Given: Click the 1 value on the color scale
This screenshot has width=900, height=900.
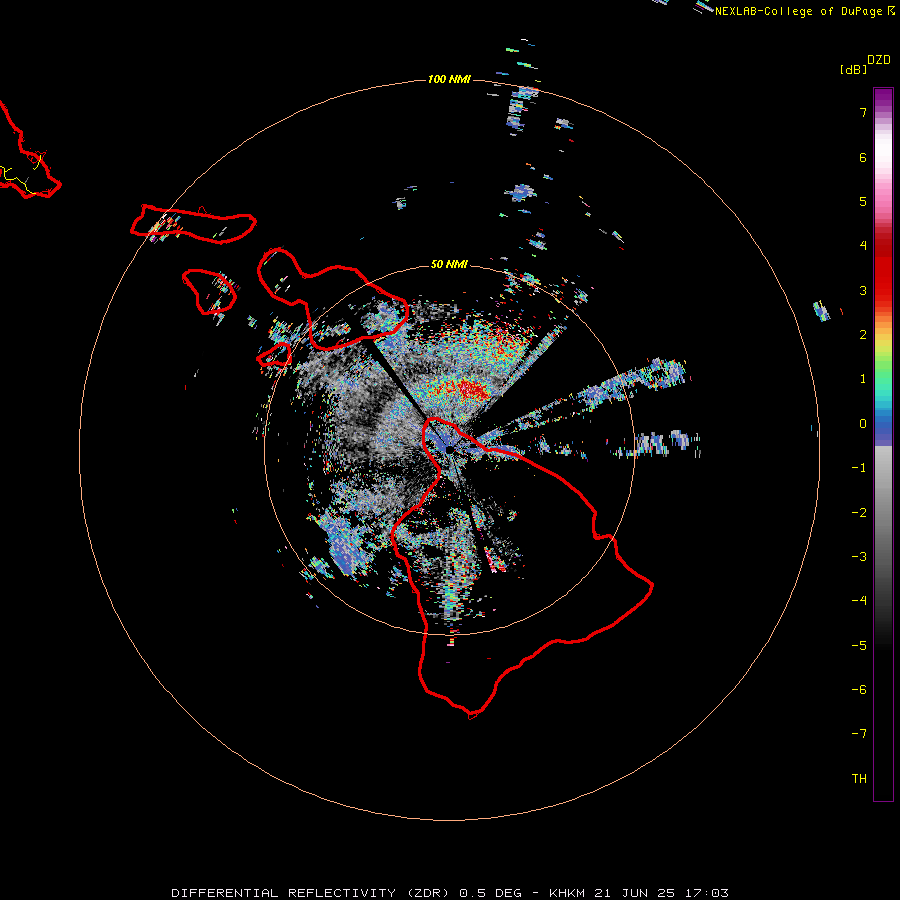Looking at the screenshot, I should [x=863, y=379].
